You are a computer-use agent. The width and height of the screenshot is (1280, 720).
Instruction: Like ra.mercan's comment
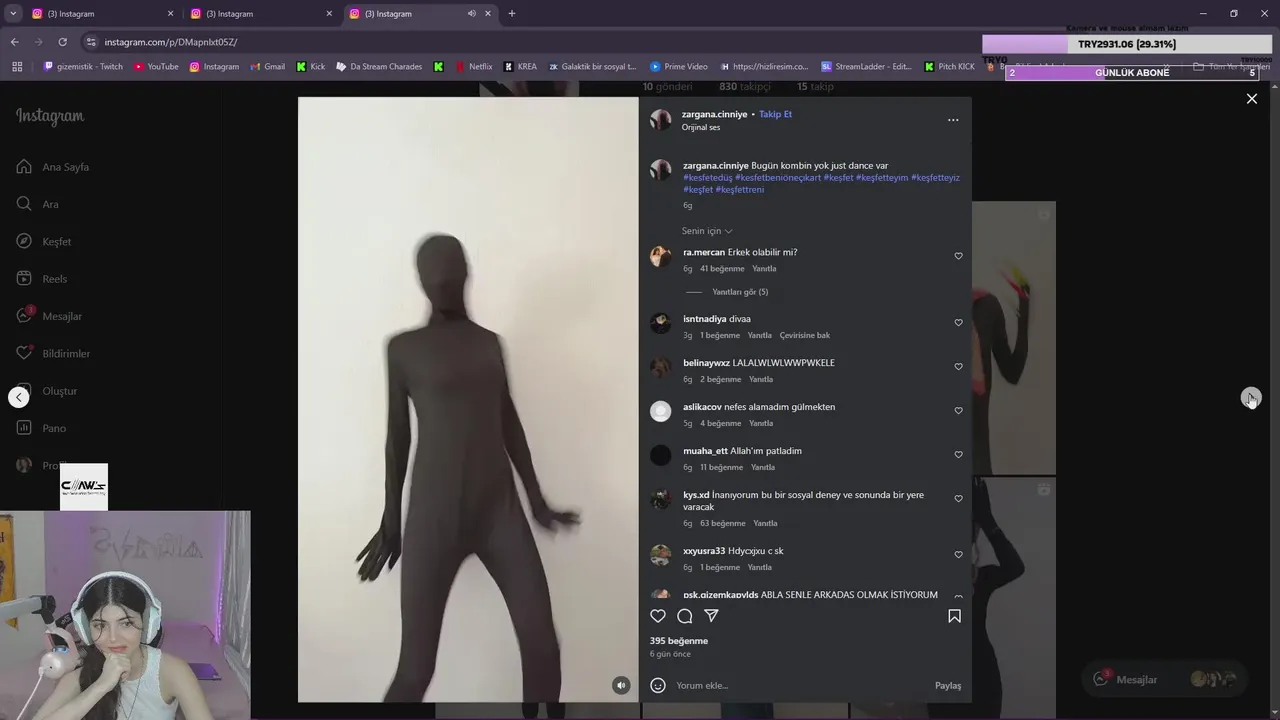point(958,256)
